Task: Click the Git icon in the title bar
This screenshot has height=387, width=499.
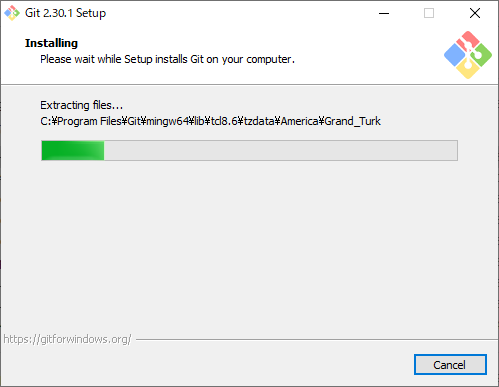Action: point(12,13)
